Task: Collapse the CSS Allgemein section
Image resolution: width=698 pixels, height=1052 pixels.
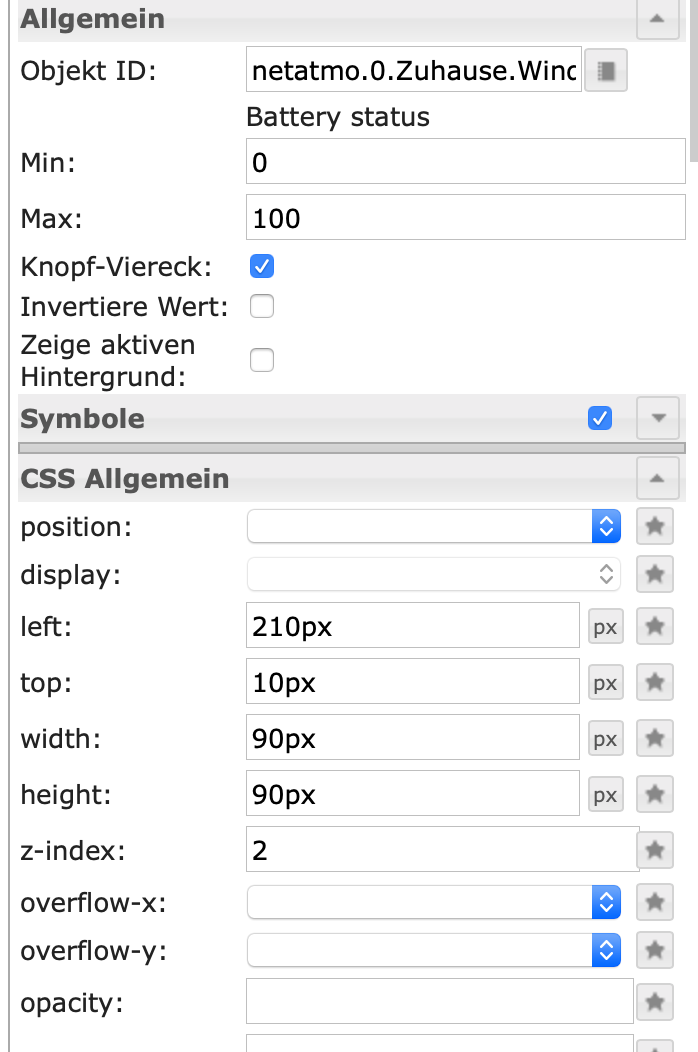Action: click(657, 479)
